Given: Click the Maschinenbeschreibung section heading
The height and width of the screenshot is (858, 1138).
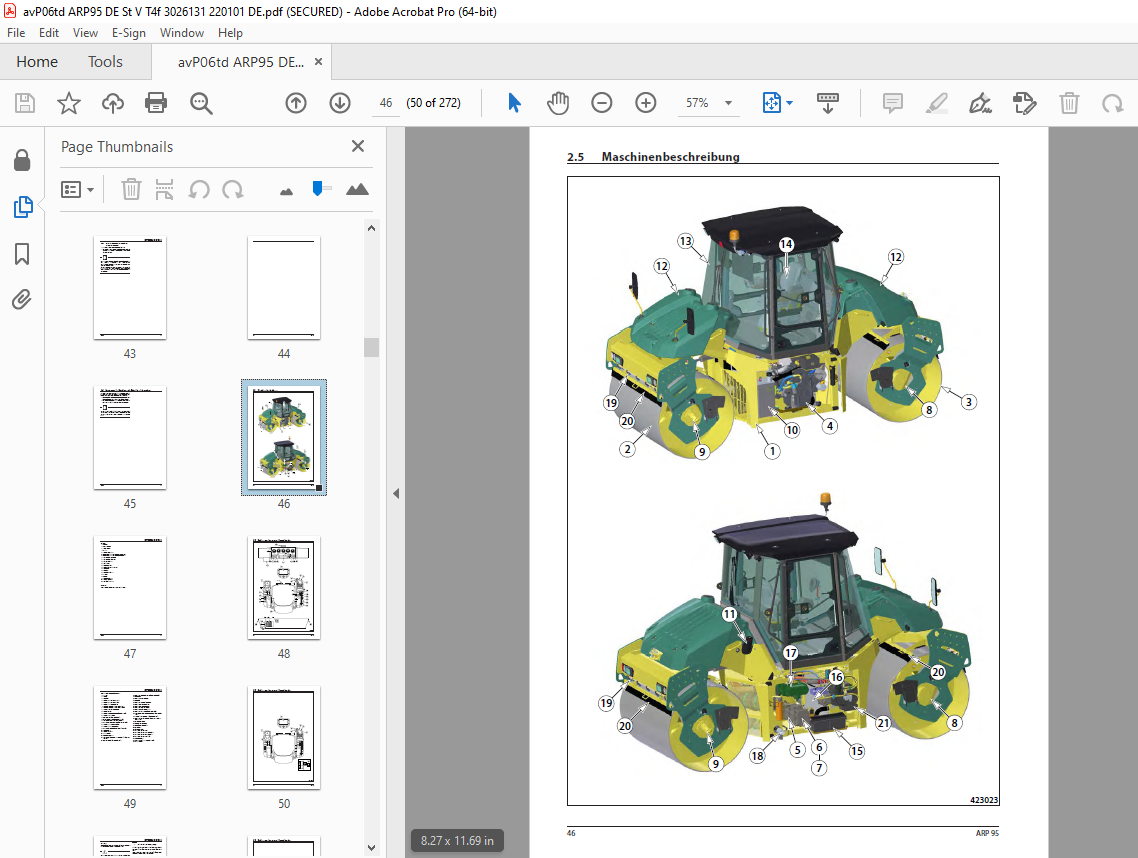Looking at the screenshot, I should coord(670,157).
